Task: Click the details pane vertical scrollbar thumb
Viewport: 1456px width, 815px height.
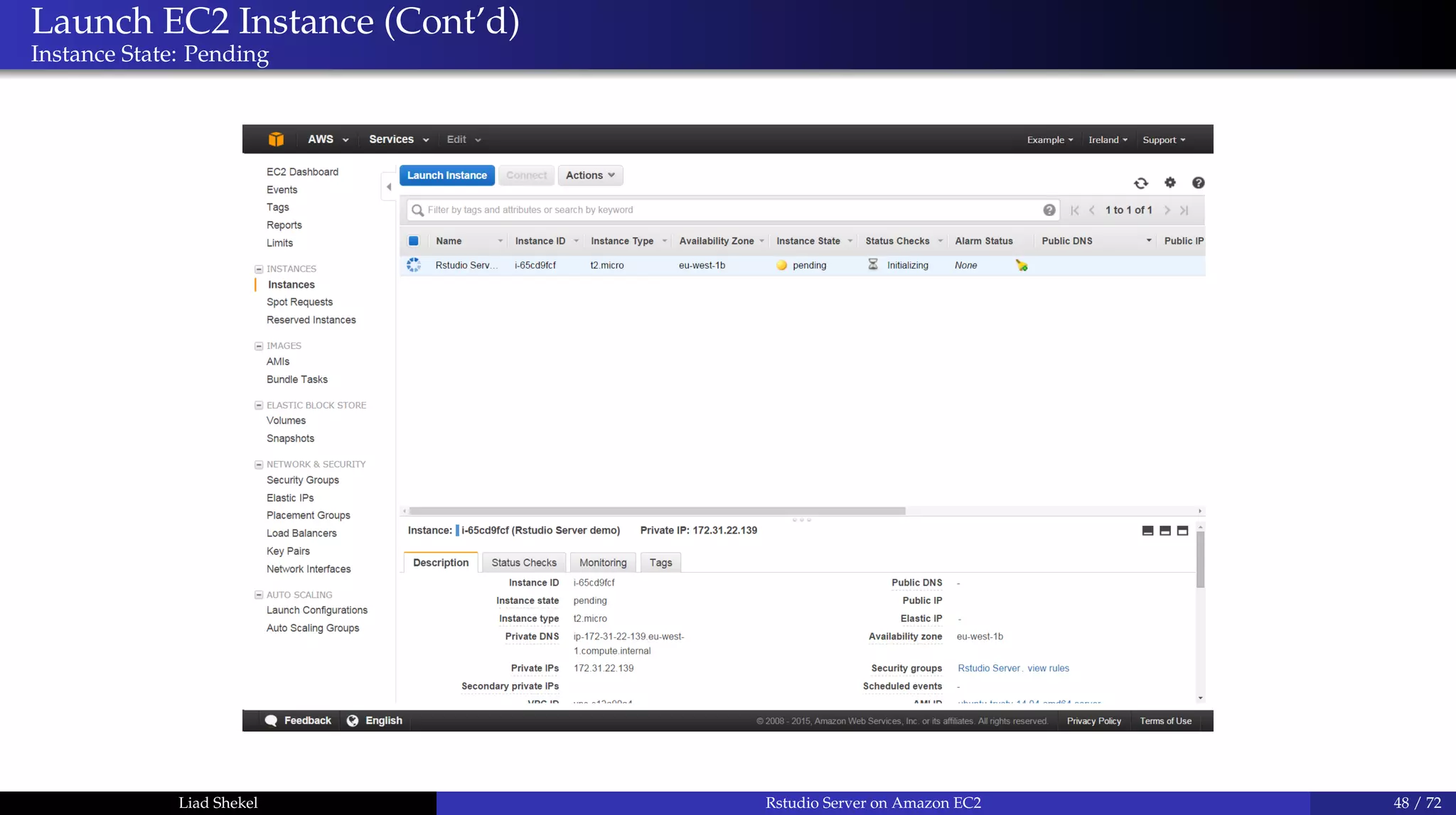Action: 1200,559
